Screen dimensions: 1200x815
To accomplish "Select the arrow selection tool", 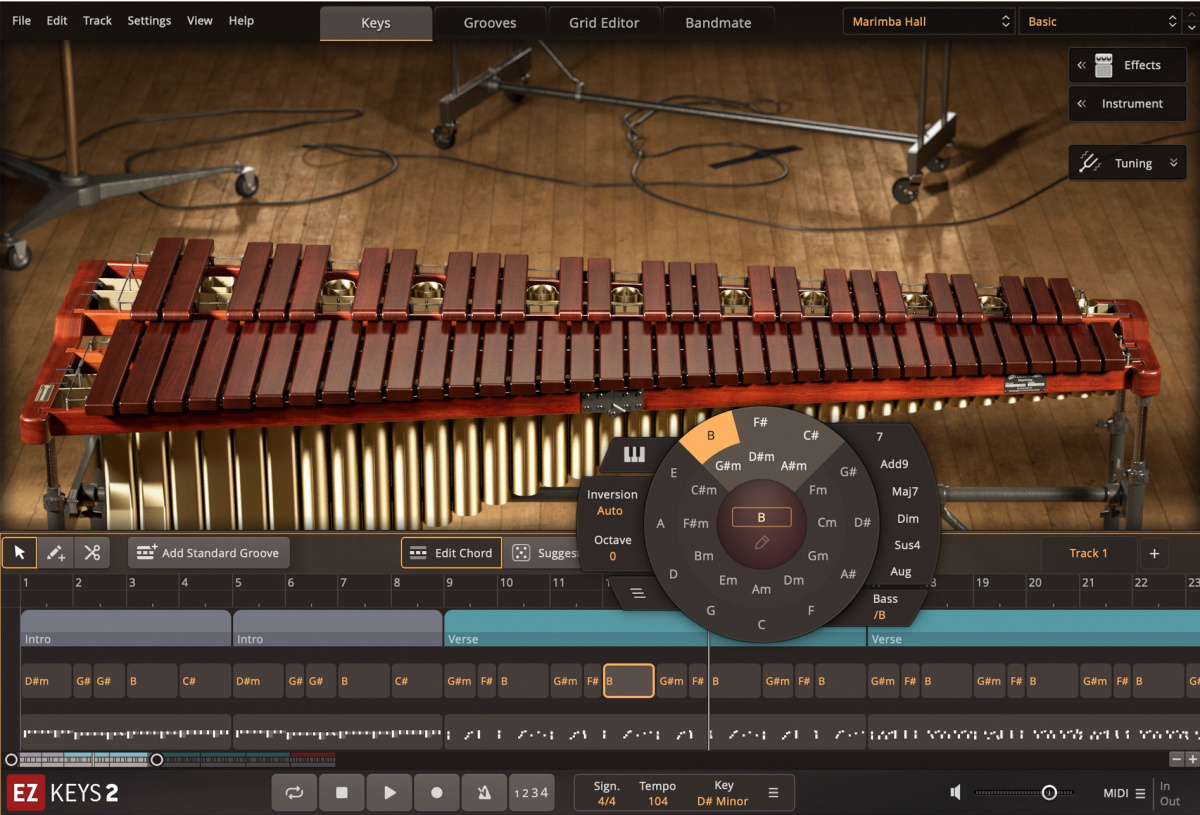I will point(19,553).
